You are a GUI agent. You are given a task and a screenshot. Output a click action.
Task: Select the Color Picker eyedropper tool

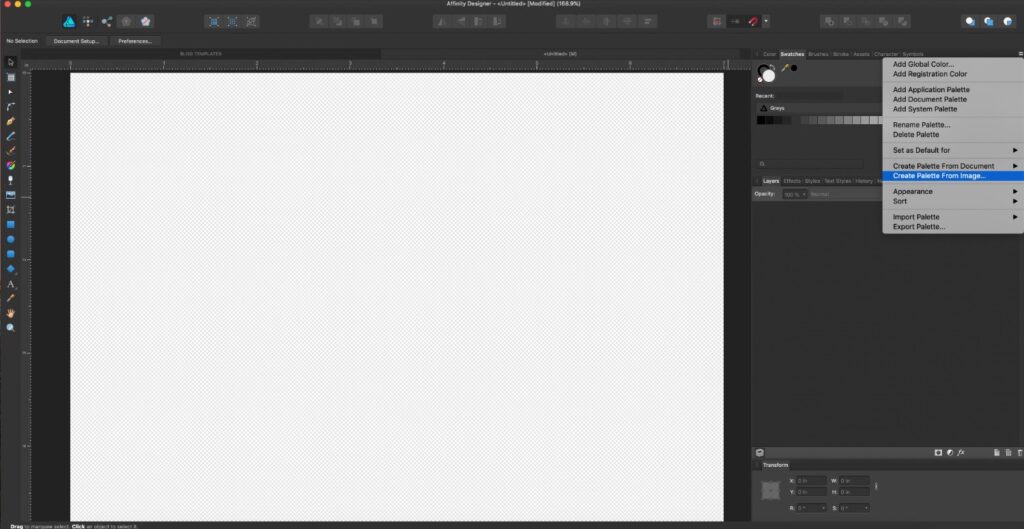coord(10,298)
